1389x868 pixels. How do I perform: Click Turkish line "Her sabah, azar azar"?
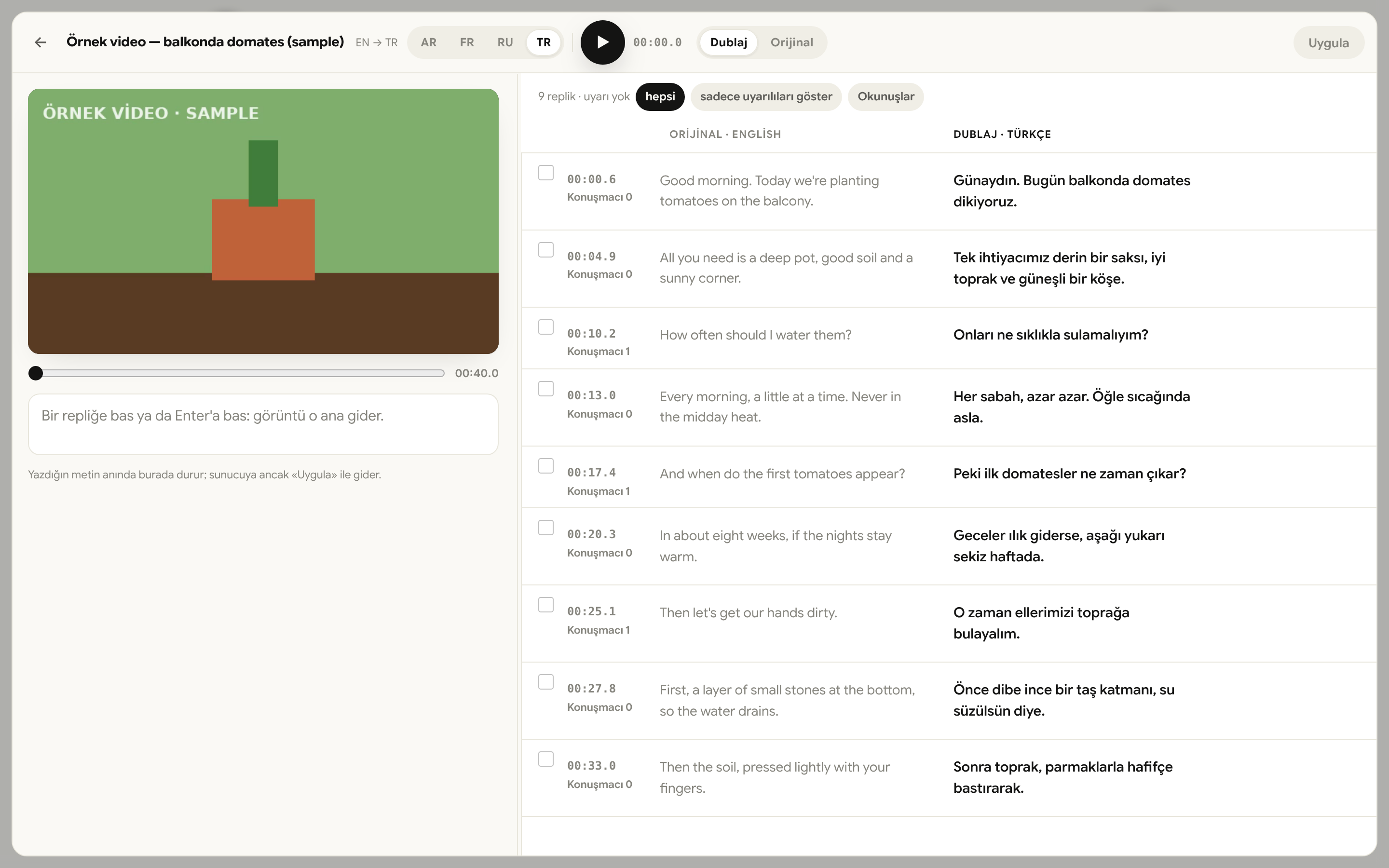coord(1072,407)
